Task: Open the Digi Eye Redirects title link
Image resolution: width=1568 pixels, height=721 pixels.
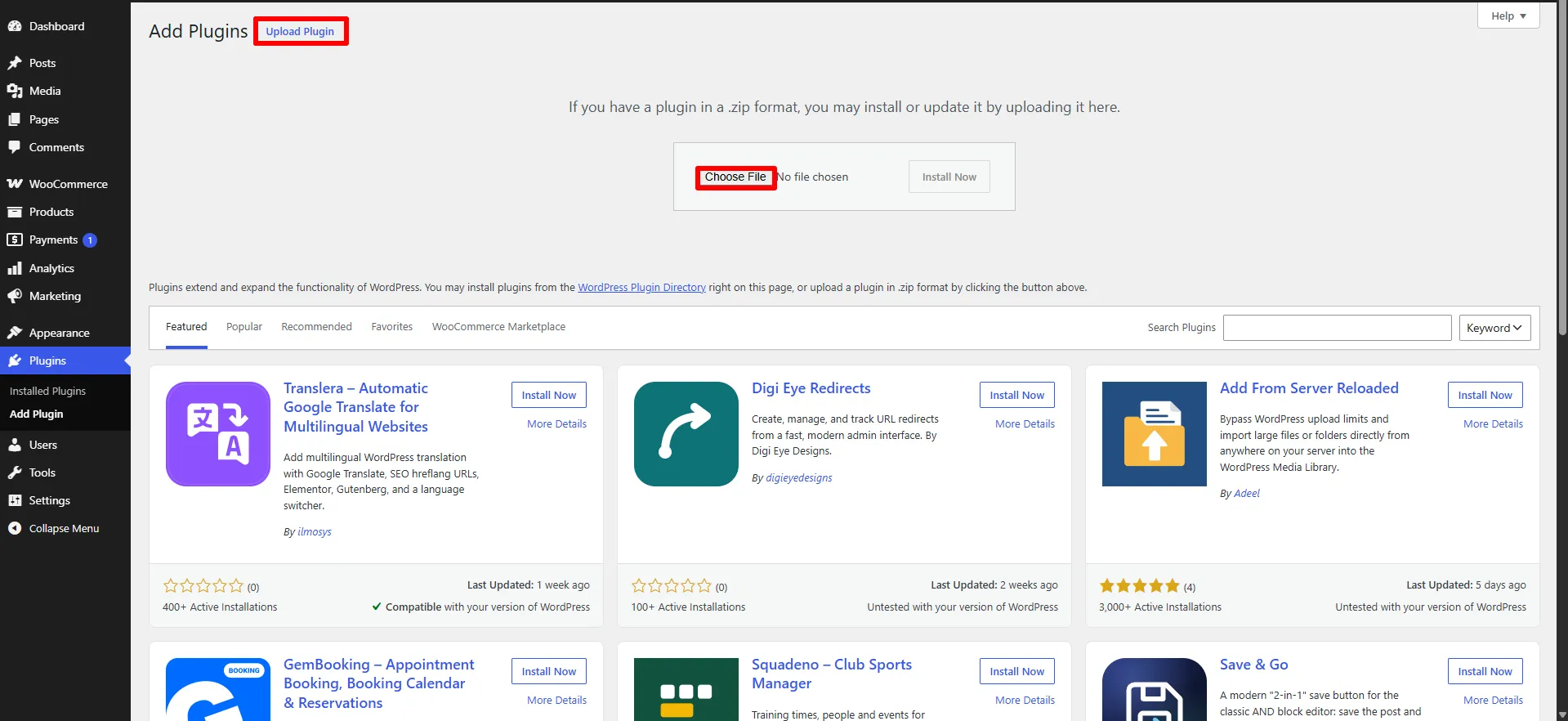Action: 811,388
